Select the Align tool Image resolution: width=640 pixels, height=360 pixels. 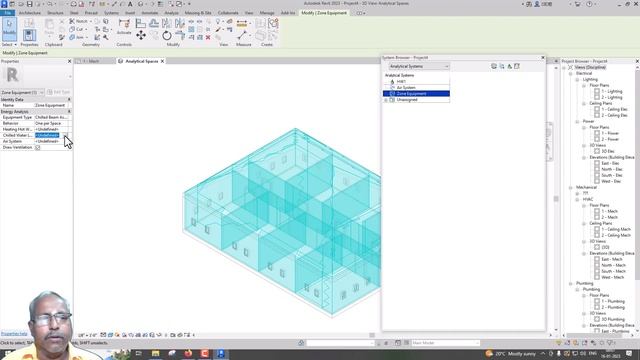140,23
